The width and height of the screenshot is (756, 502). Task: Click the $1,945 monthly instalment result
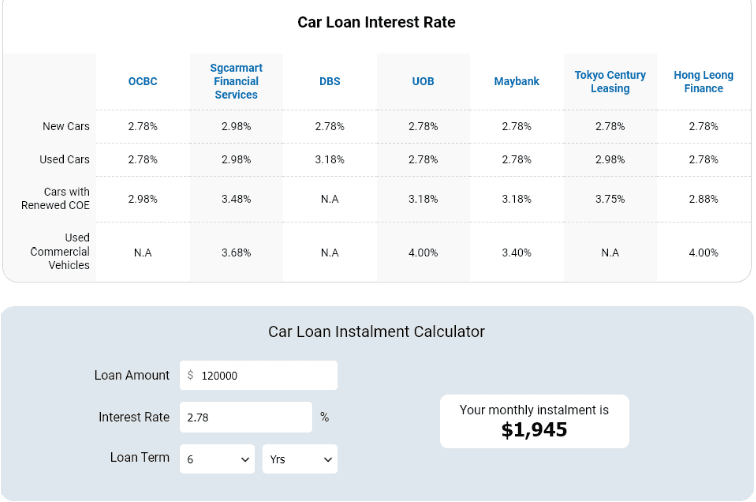pyautogui.click(x=534, y=430)
